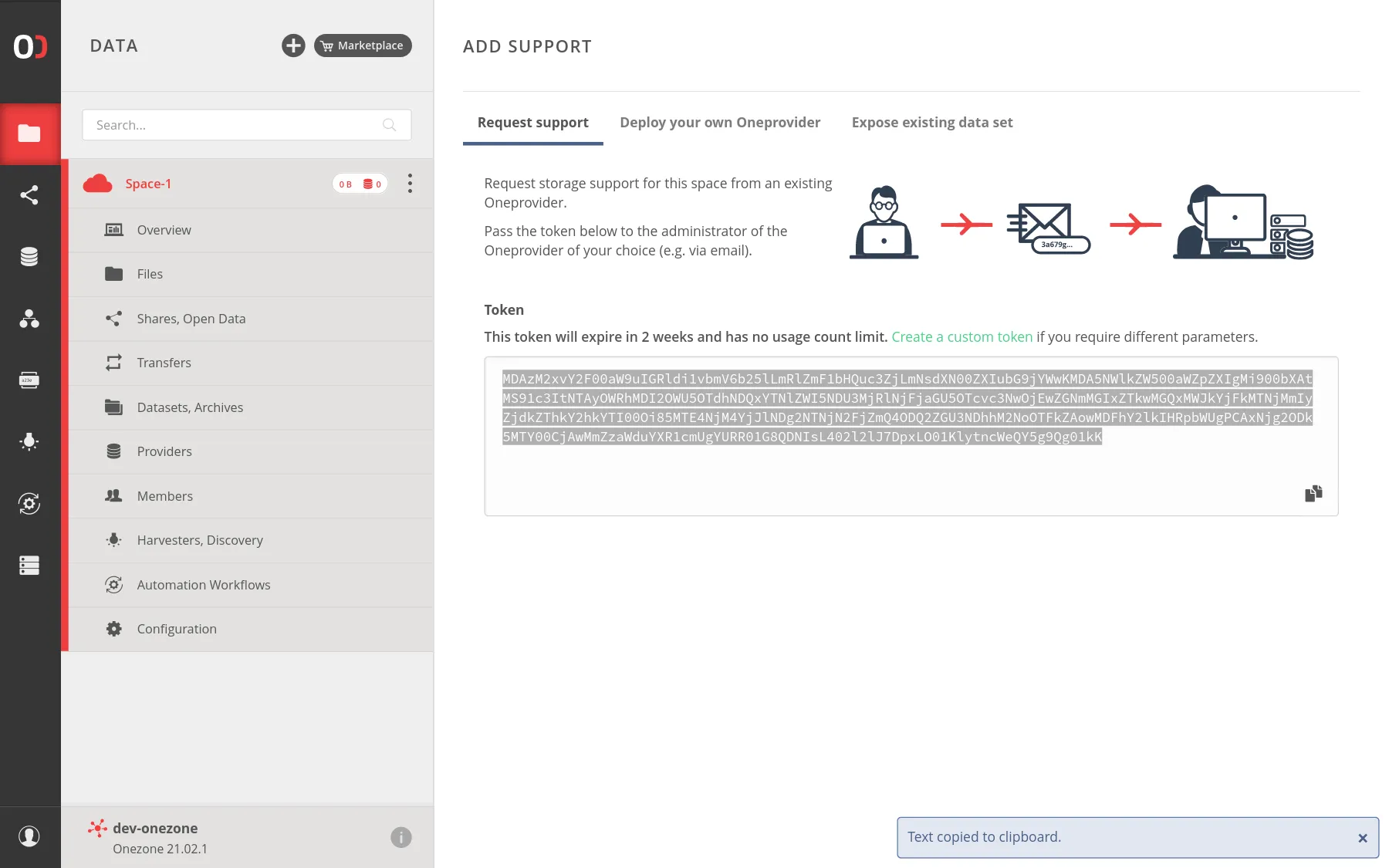
Task: Switch to the Expose existing data set tab
Action: (x=932, y=122)
